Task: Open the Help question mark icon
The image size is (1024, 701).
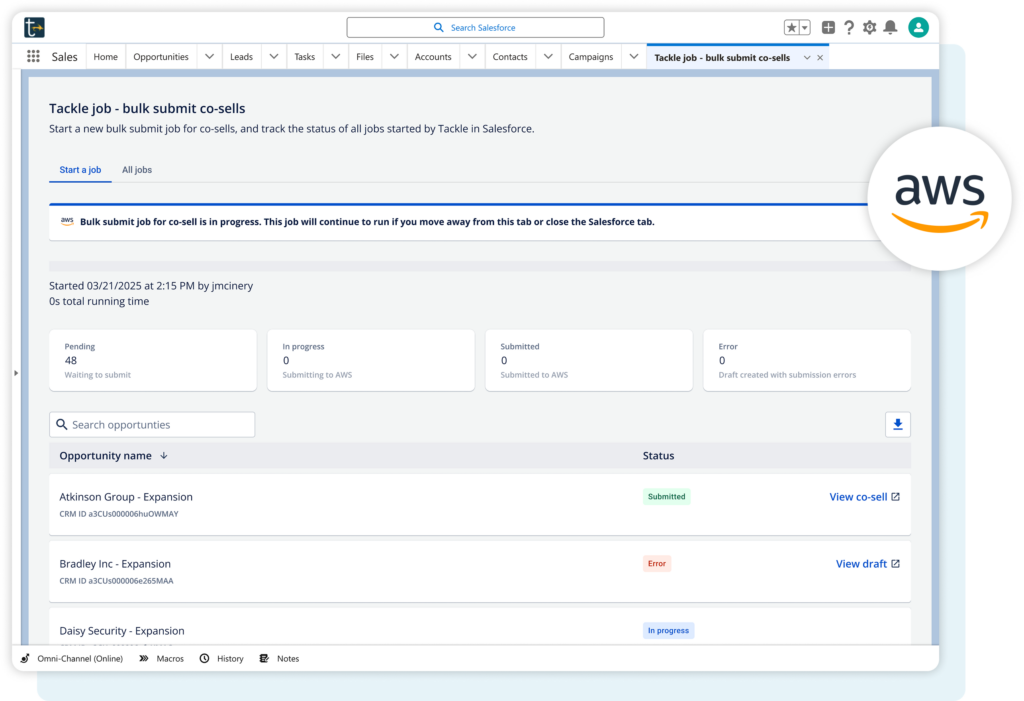Action: pos(848,27)
